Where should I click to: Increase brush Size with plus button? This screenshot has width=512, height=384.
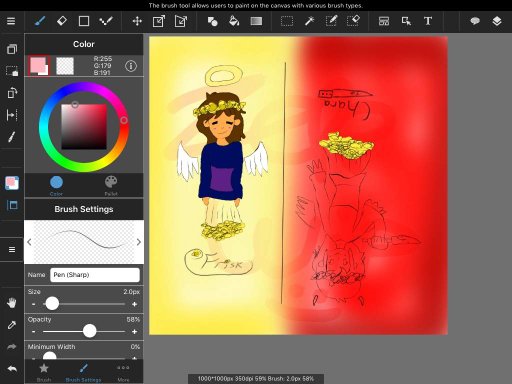(135, 304)
